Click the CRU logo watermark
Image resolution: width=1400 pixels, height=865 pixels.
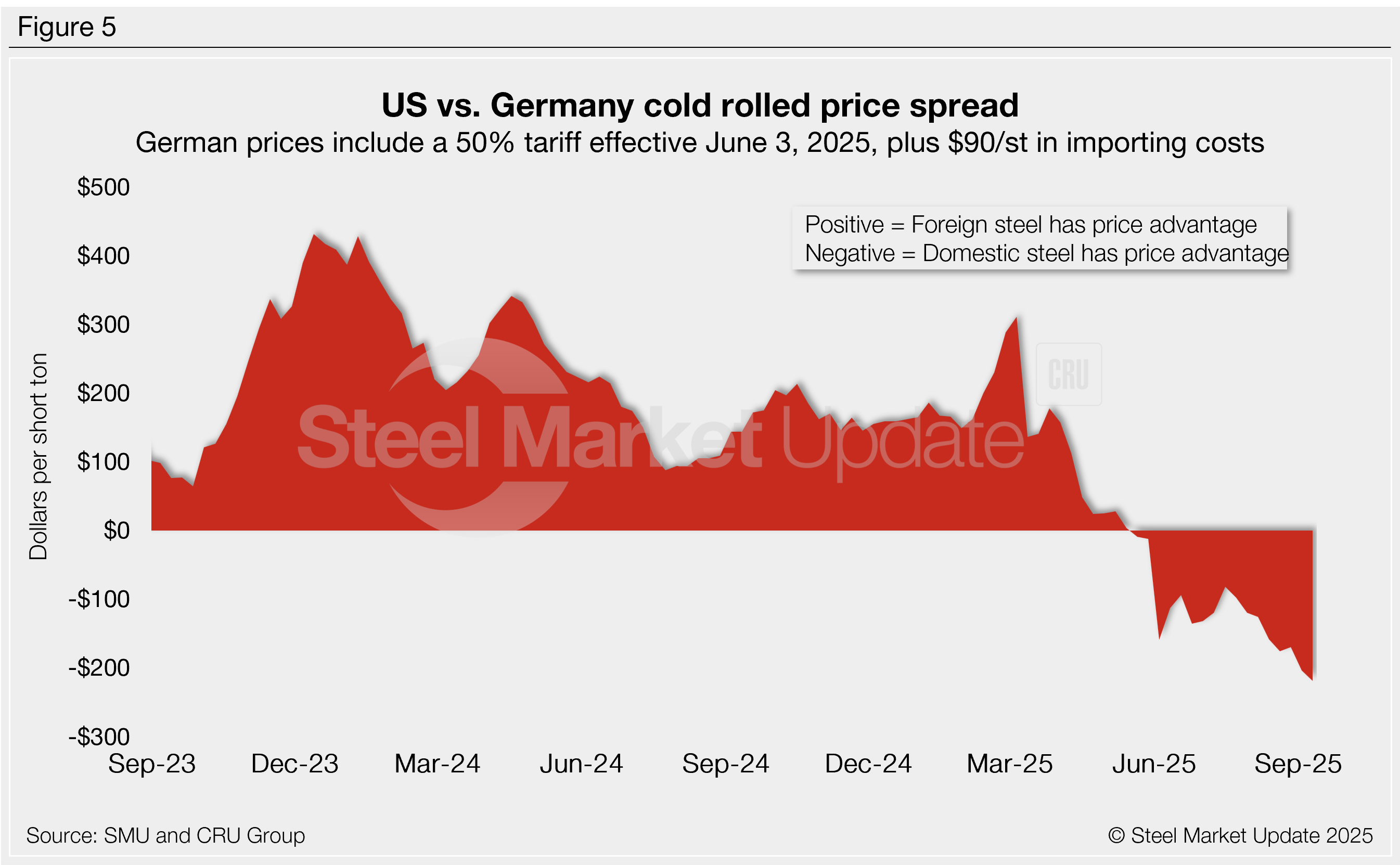click(x=1068, y=374)
